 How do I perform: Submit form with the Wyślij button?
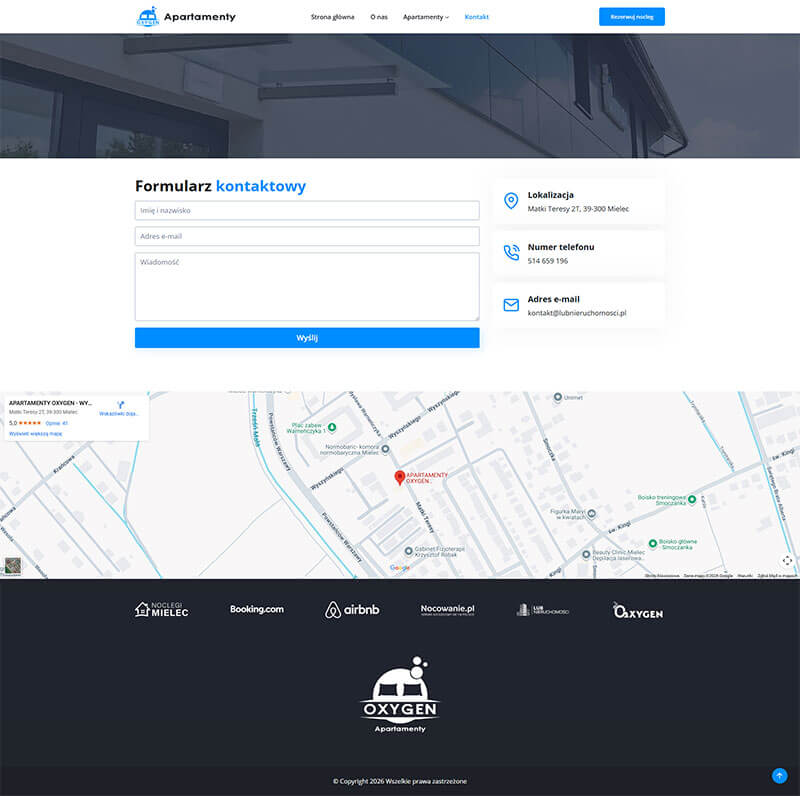[307, 338]
